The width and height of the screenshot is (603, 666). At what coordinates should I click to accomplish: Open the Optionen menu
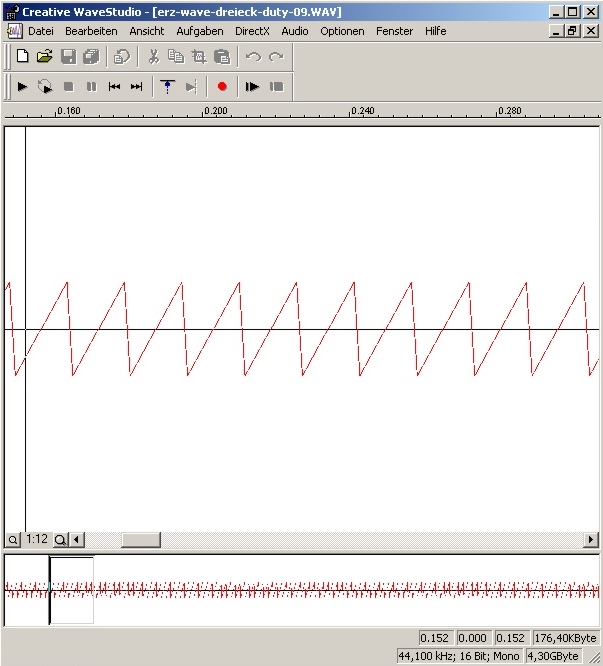click(x=342, y=31)
